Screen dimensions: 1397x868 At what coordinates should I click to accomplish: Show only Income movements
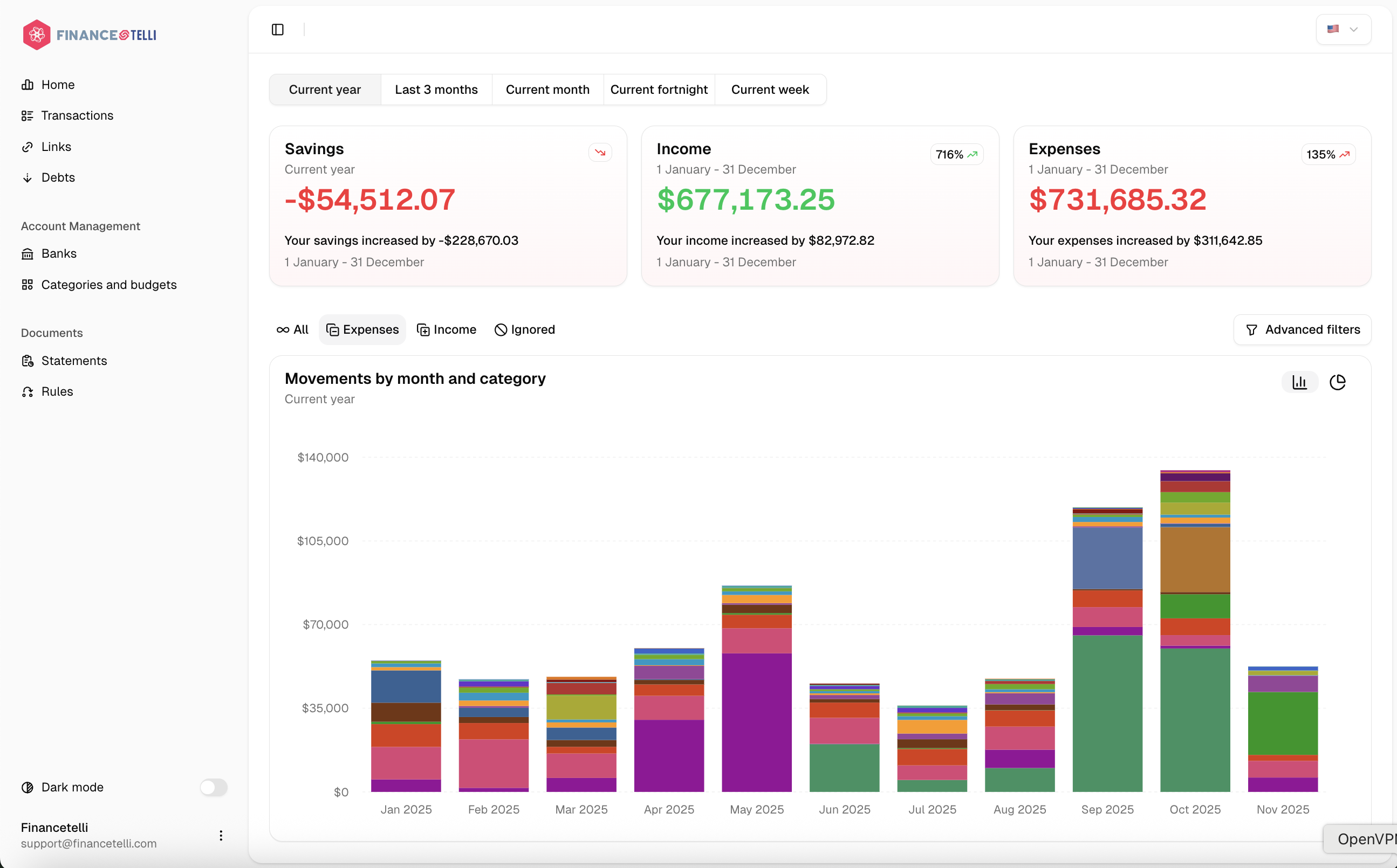pyautogui.click(x=447, y=329)
